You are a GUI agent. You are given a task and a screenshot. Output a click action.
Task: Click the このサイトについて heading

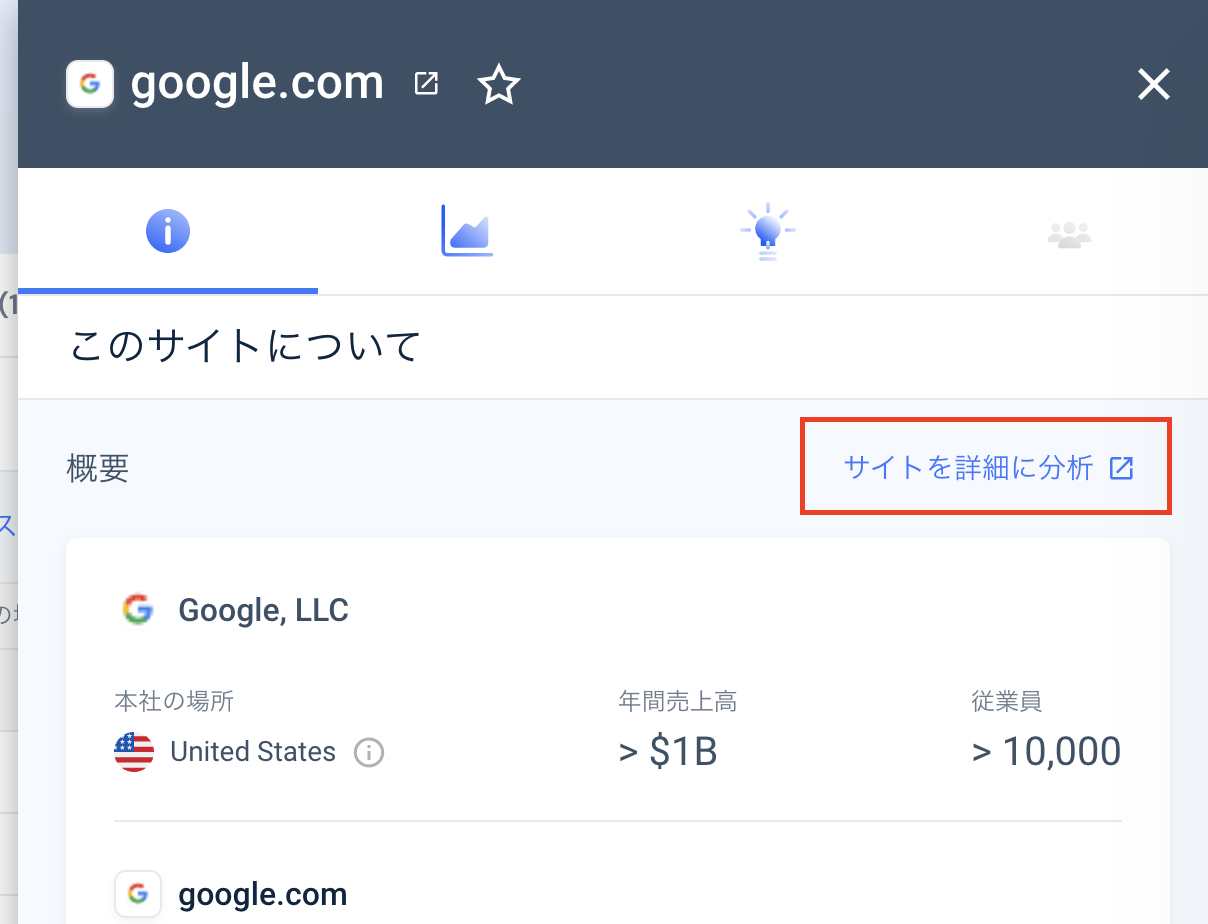pos(246,347)
